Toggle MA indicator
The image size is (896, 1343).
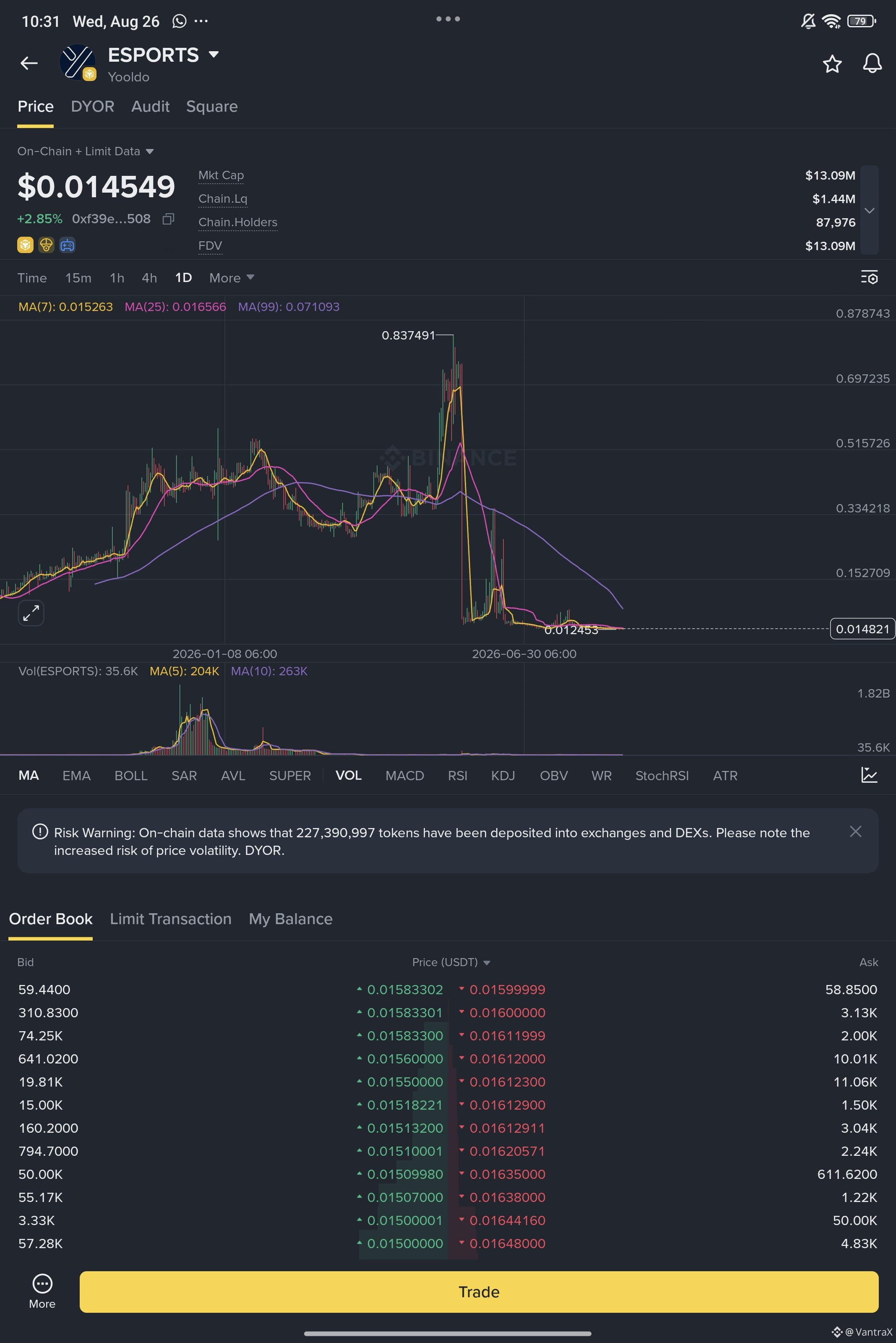(29, 776)
